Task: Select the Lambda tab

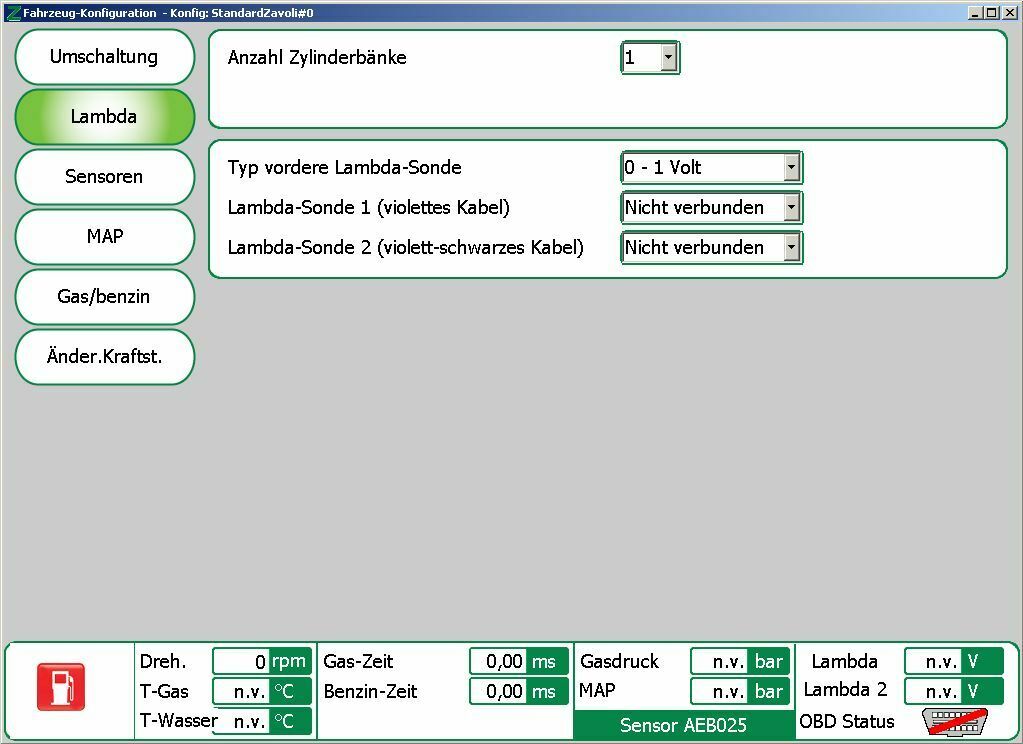Action: point(104,117)
